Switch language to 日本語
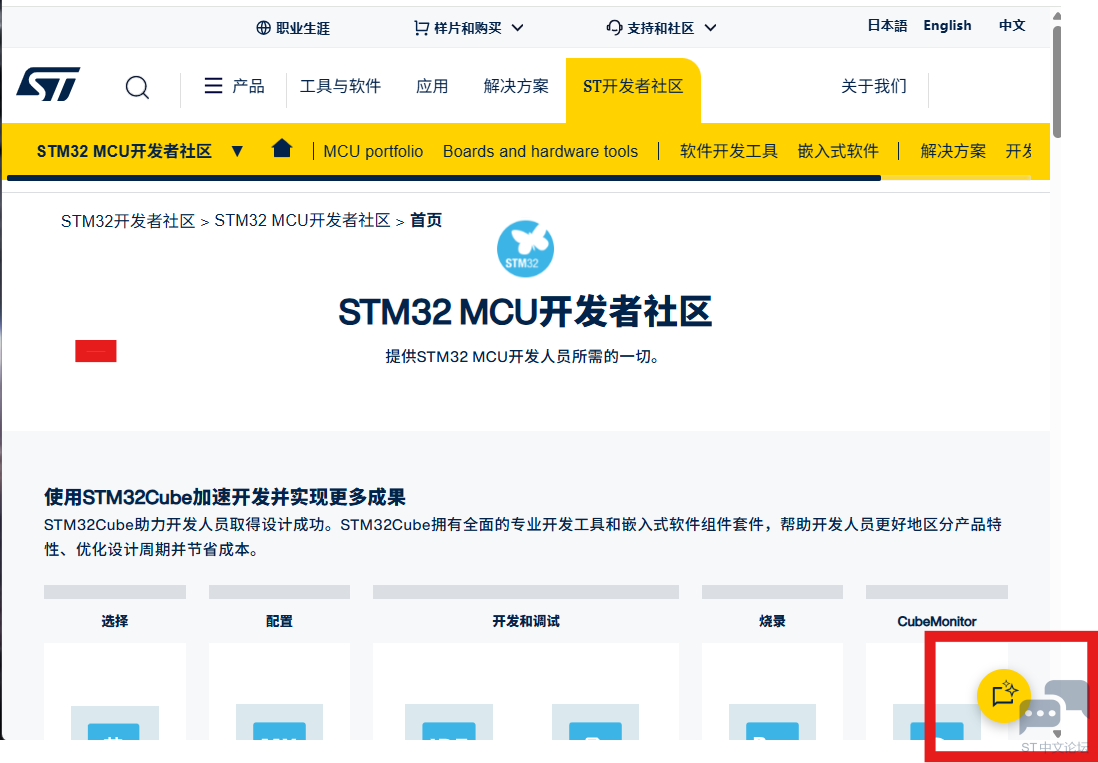 [x=887, y=26]
